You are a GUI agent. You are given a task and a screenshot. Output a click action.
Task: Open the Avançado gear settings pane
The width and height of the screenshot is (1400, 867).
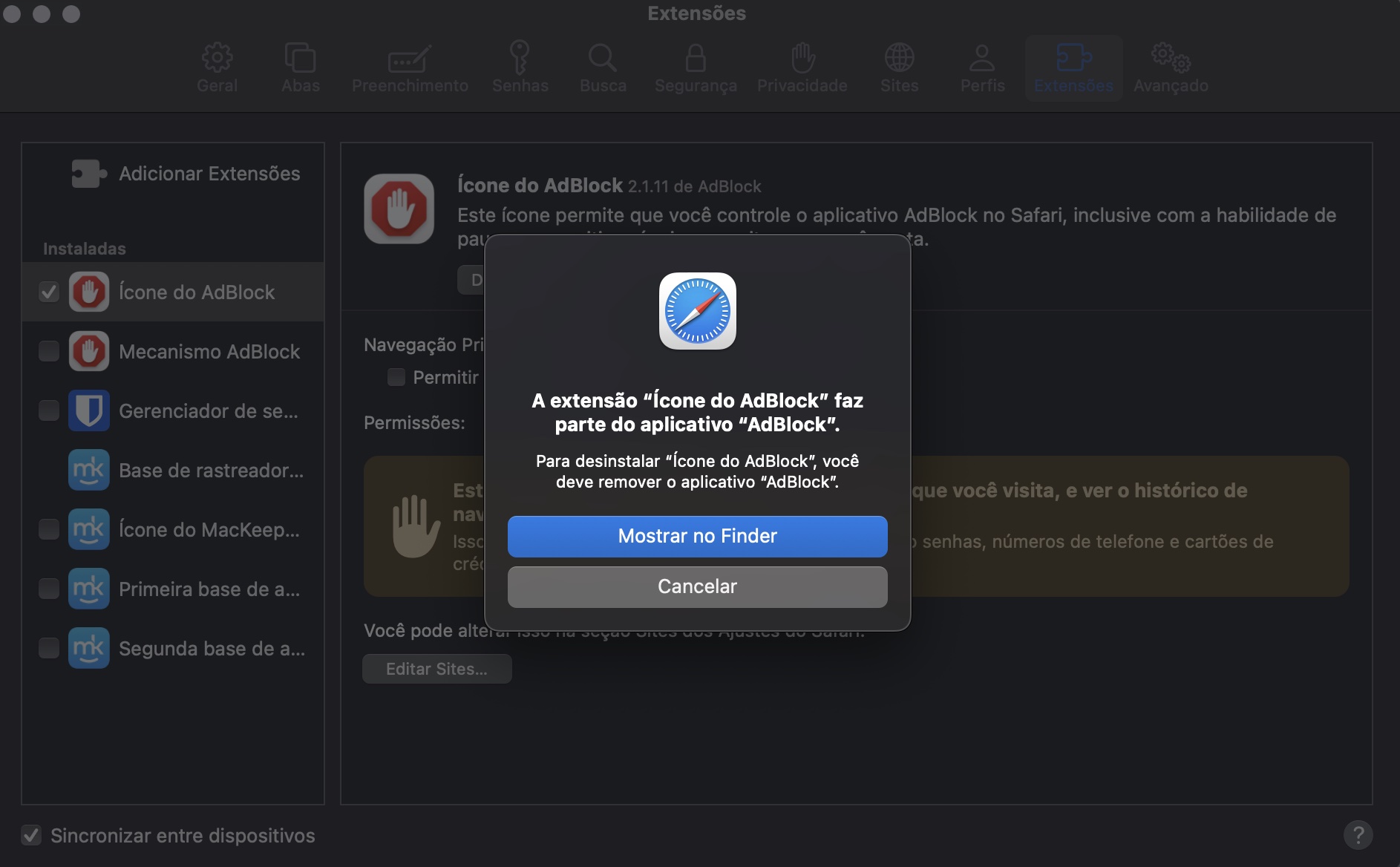(1169, 67)
